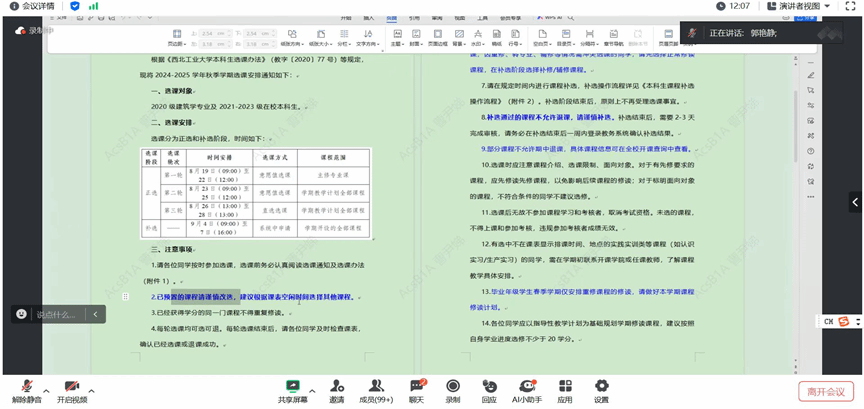The height and width of the screenshot is (409, 864).
Task: Turn on camera with 开启视频
Action: tap(71, 390)
